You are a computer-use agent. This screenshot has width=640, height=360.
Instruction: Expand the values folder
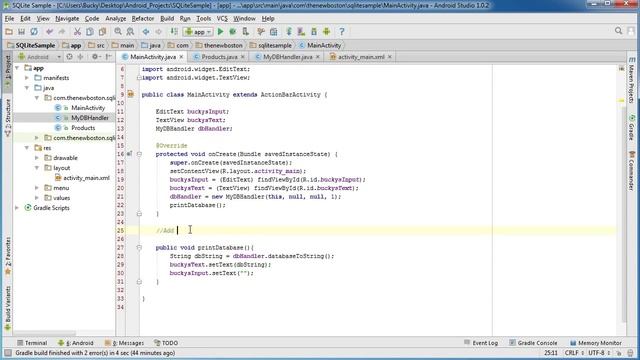[x=37, y=198]
